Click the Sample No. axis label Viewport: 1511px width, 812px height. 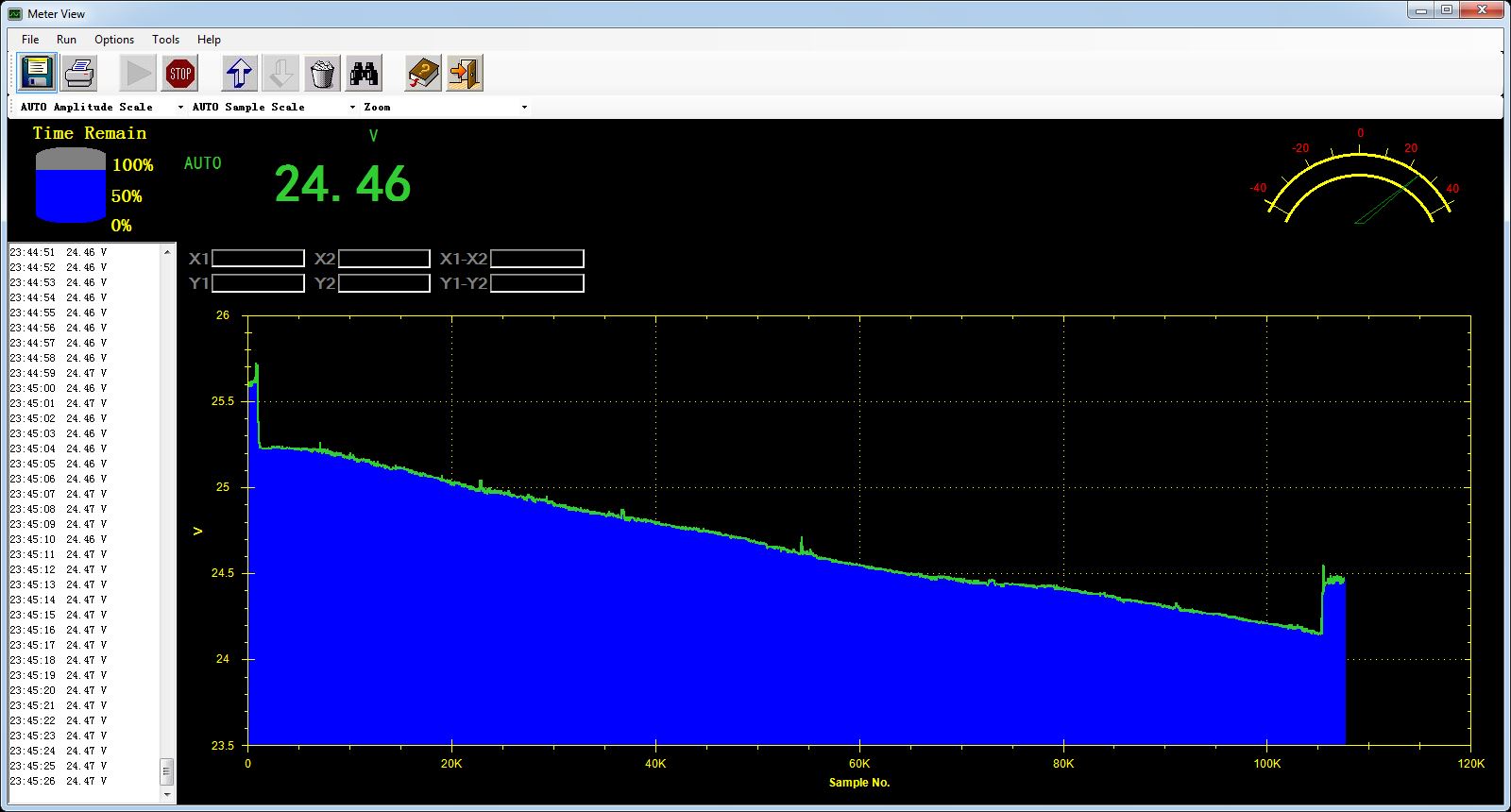click(859, 782)
